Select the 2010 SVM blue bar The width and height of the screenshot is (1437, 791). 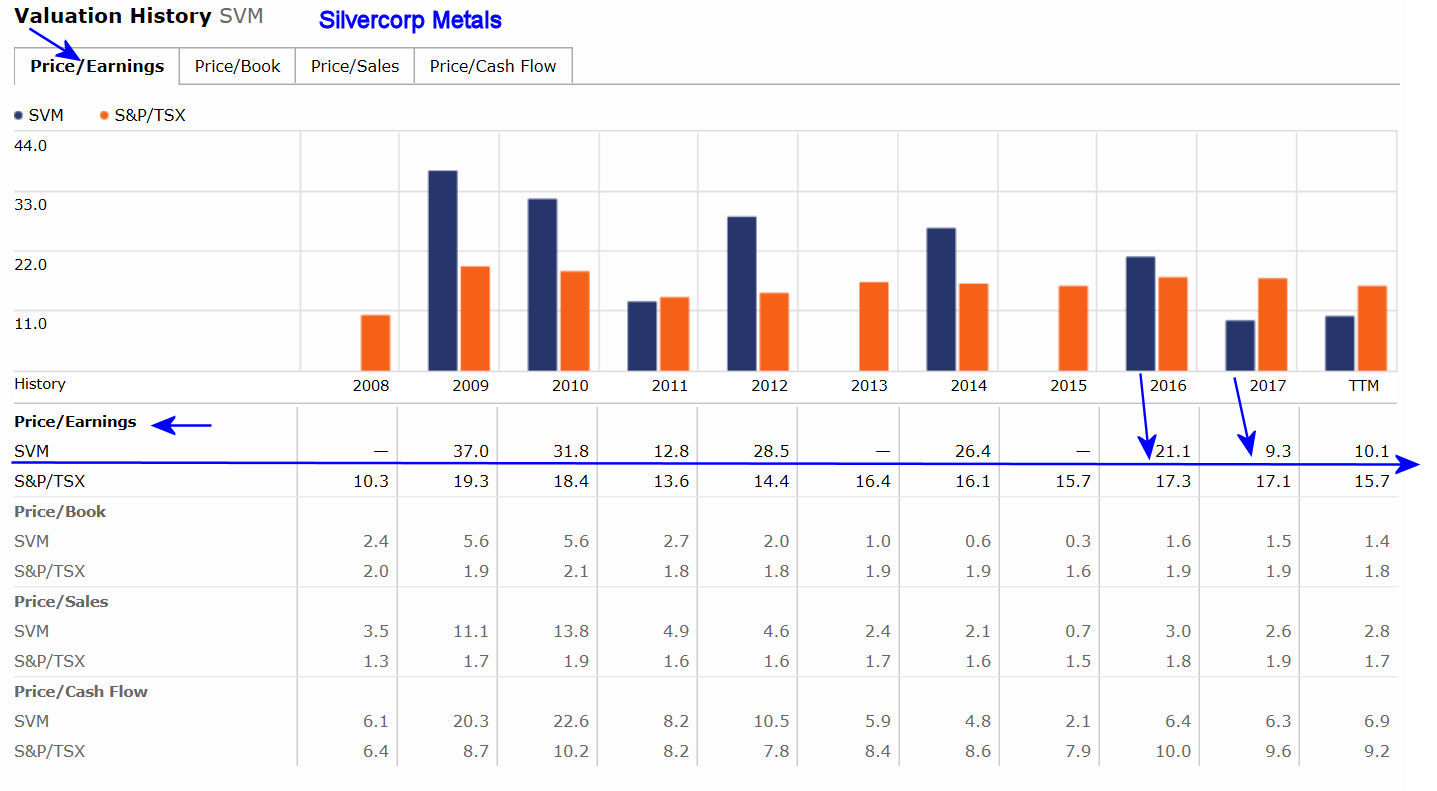tap(543, 285)
